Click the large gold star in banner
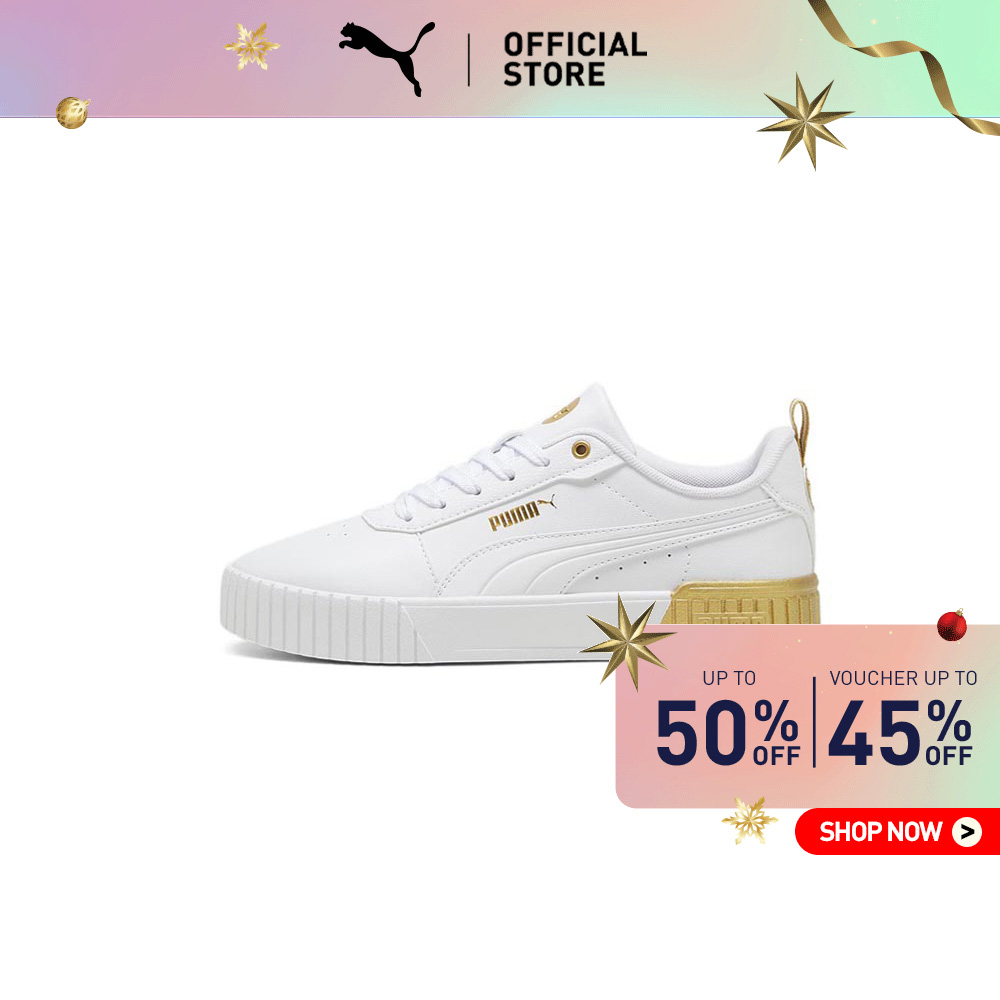Screen dimensions: 1000x1000 click(x=805, y=121)
